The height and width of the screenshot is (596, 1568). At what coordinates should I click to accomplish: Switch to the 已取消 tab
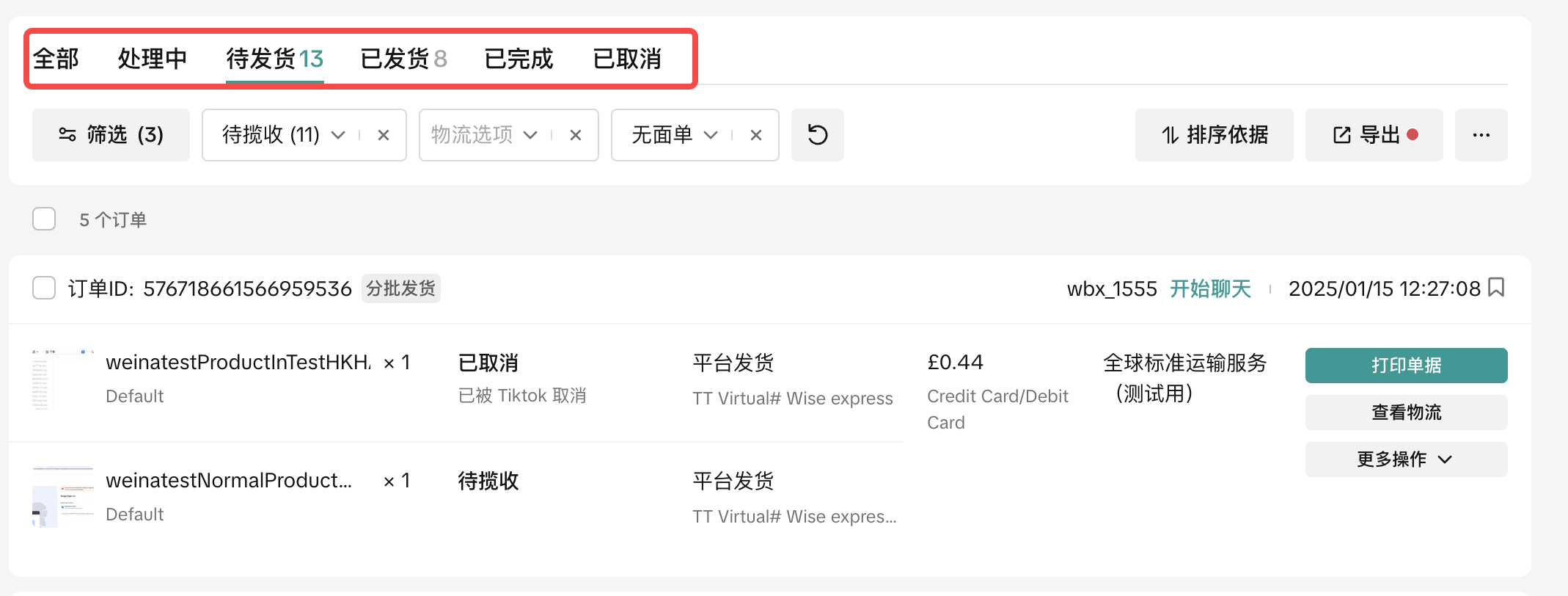tap(626, 59)
